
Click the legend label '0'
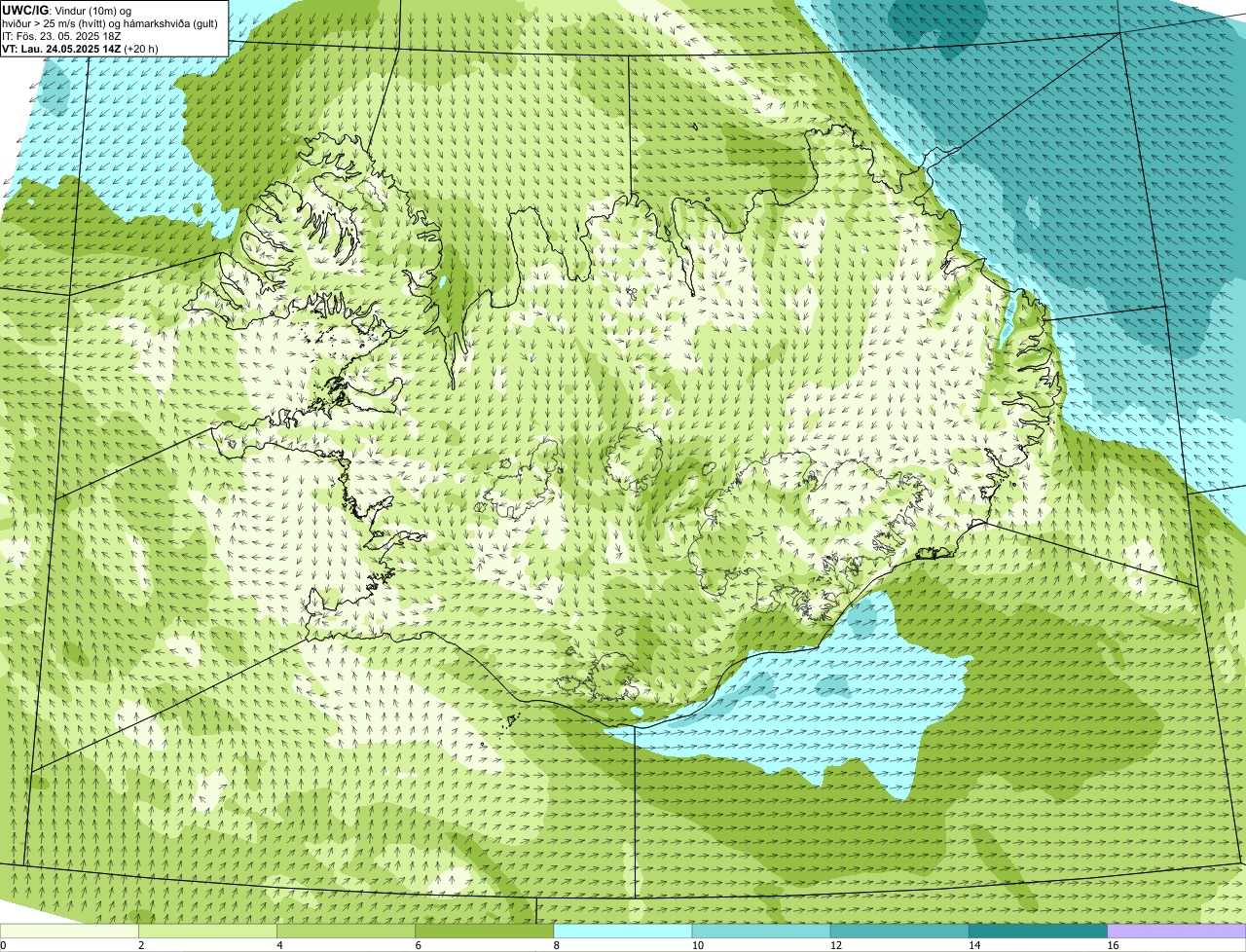click(3, 945)
